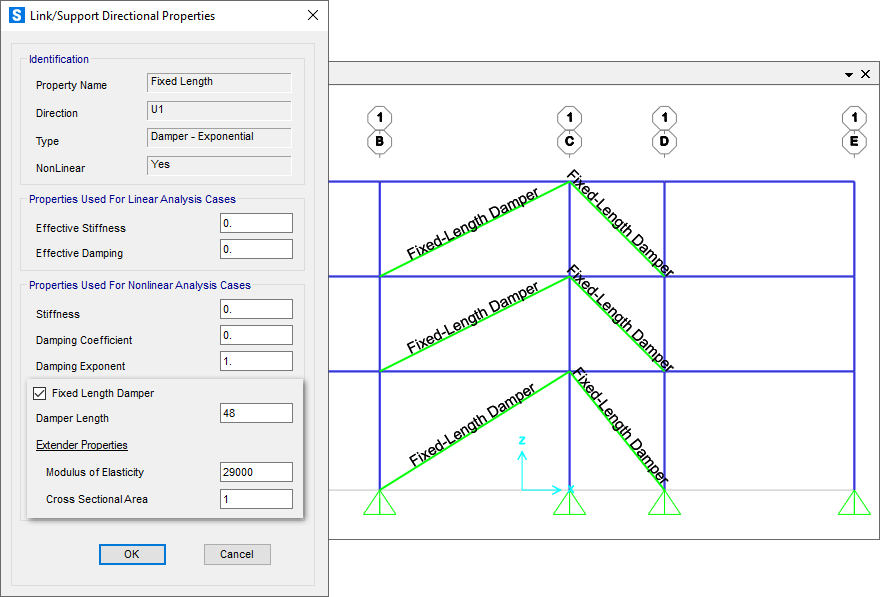Image resolution: width=880 pixels, height=597 pixels.
Task: Click the Type field showing Damper - Exponential
Action: 218,137
